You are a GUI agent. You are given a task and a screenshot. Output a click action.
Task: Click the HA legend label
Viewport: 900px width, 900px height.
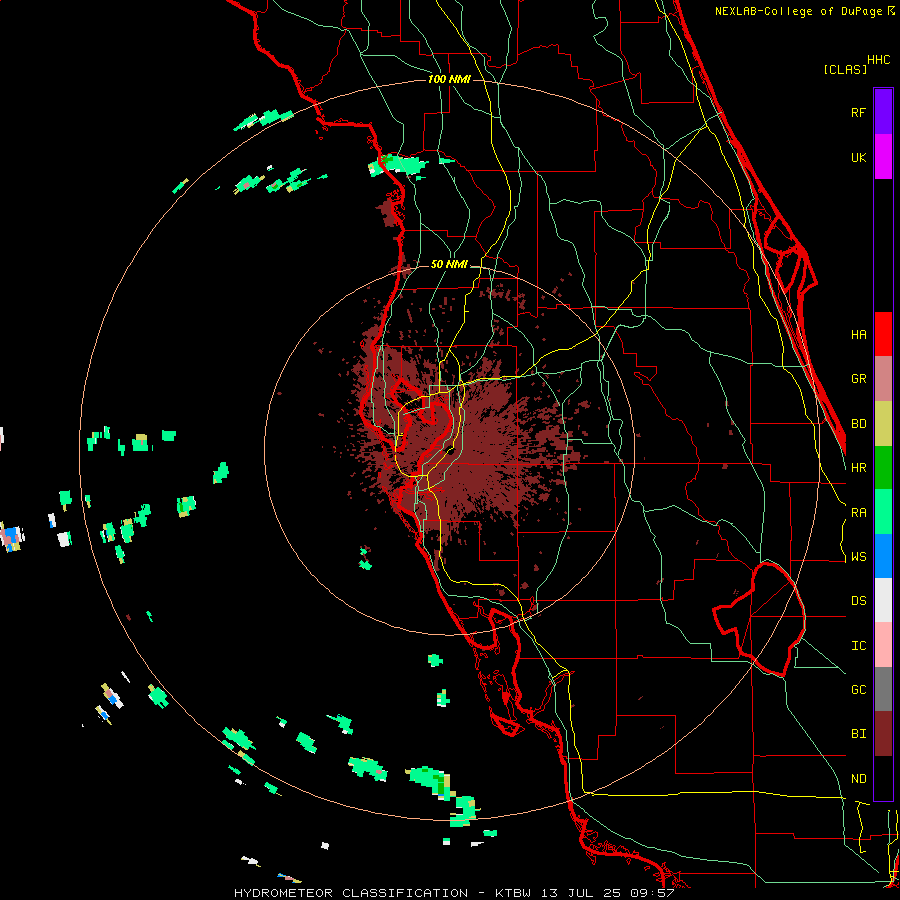tap(858, 334)
